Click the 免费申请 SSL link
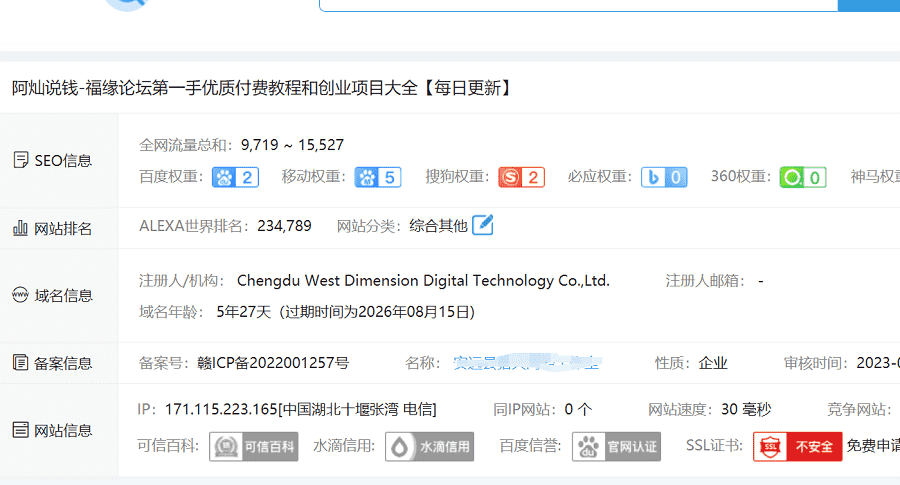The height and width of the screenshot is (485, 900). pyautogui.click(x=873, y=446)
